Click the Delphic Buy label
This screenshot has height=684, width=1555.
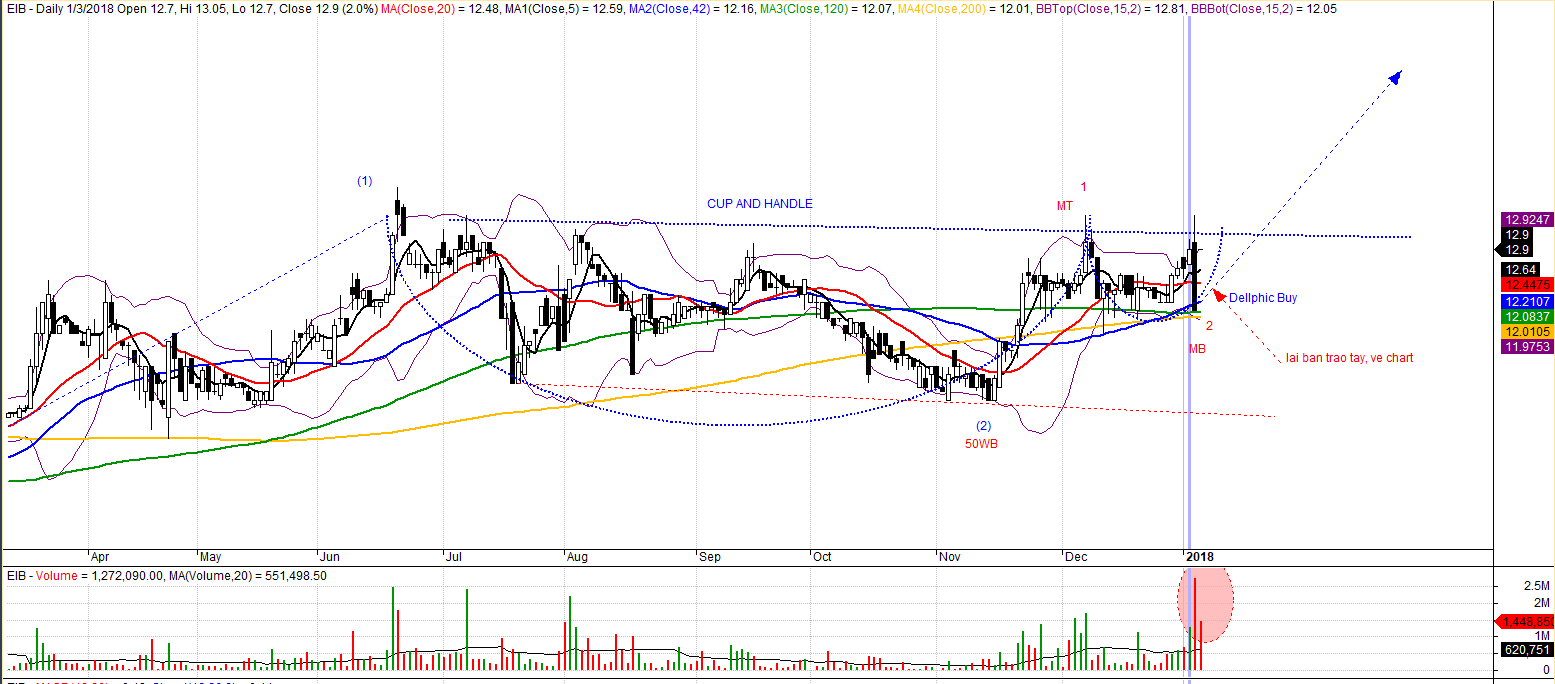1263,298
